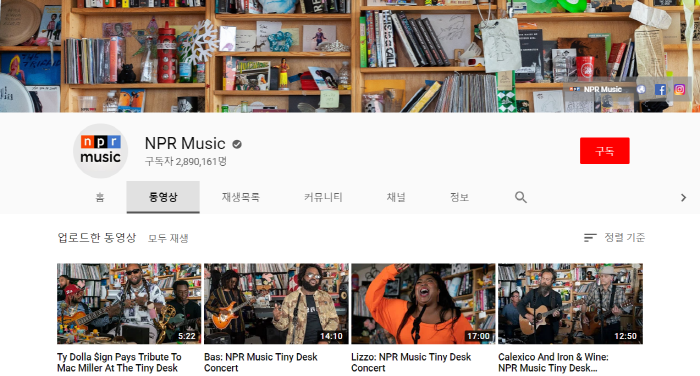The image size is (700, 376).
Task: Open the 정렬 기준 sort dropdown
Action: [614, 238]
